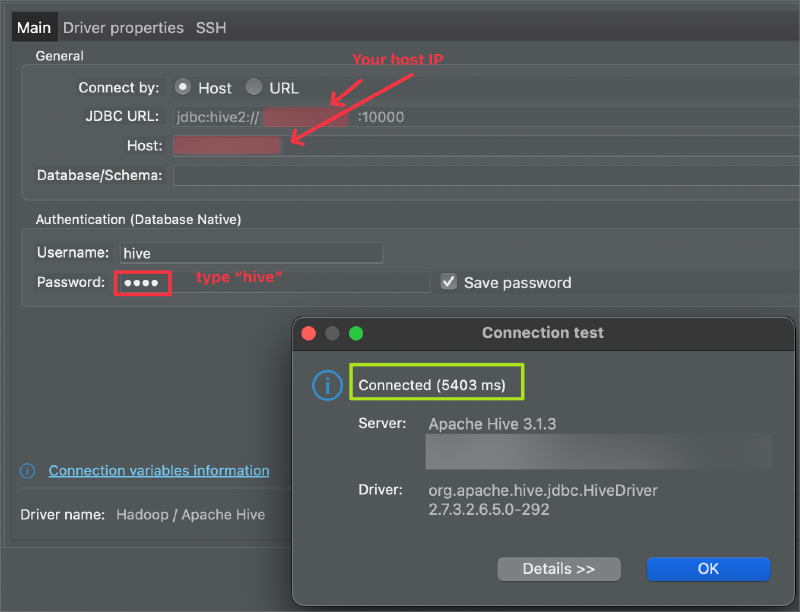Open the Driver properties tab
This screenshot has width=800, height=612.
pyautogui.click(x=123, y=28)
